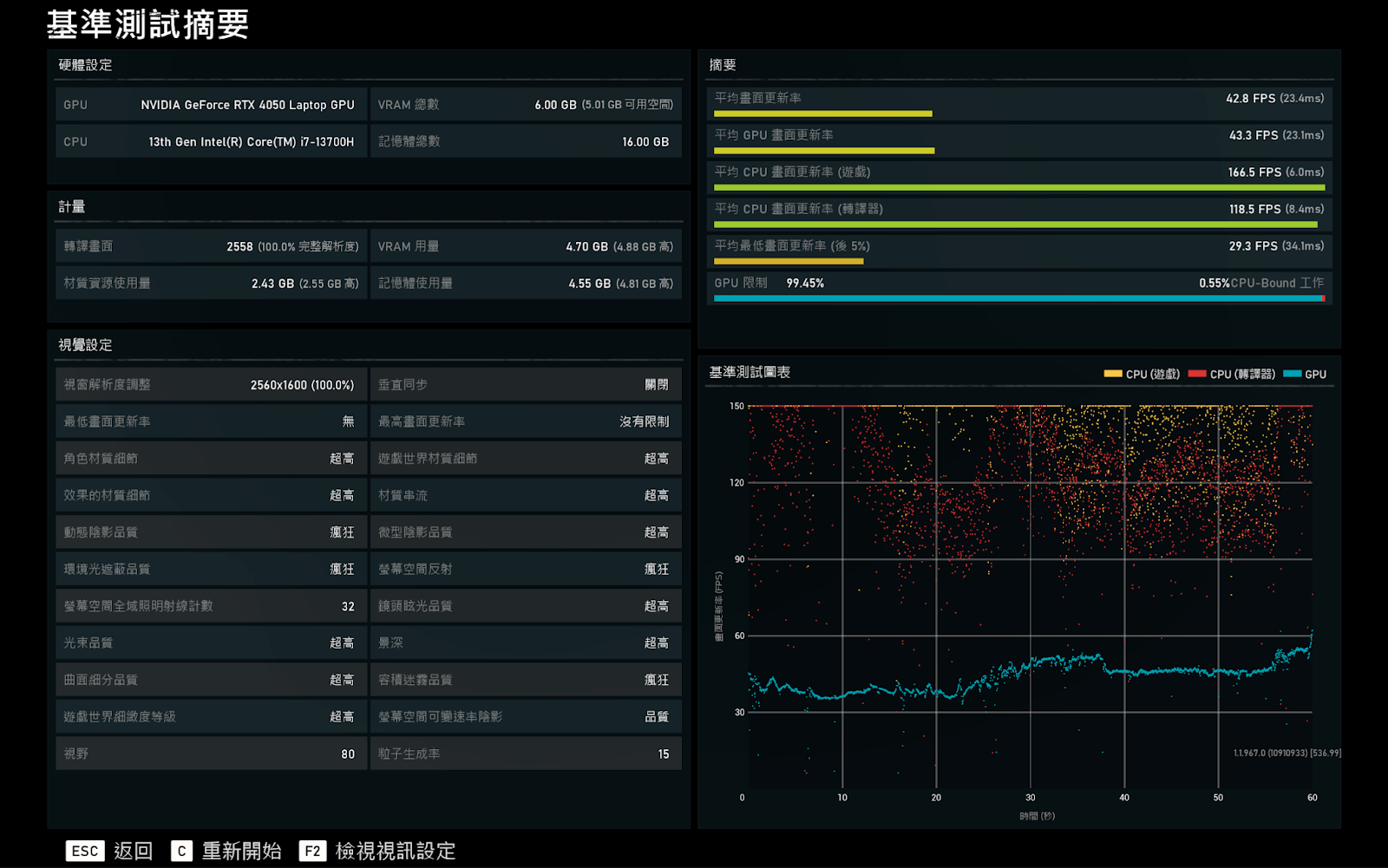Click yellow CPU (遊戲) legend swatch
Screen dimensions: 1388x868
tap(1113, 374)
